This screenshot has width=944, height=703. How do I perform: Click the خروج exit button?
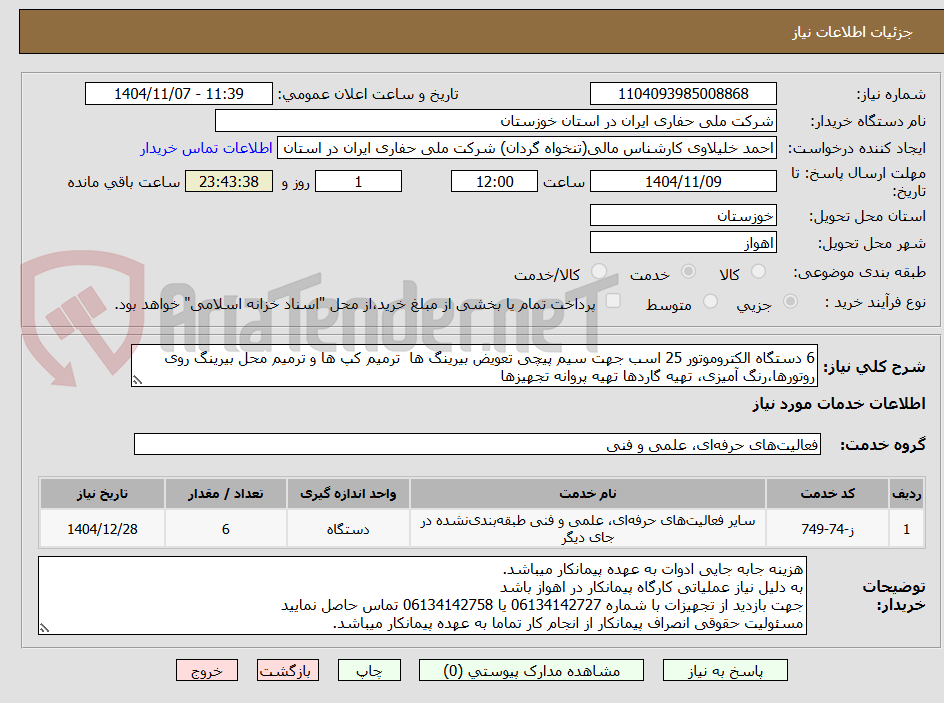click(x=207, y=670)
